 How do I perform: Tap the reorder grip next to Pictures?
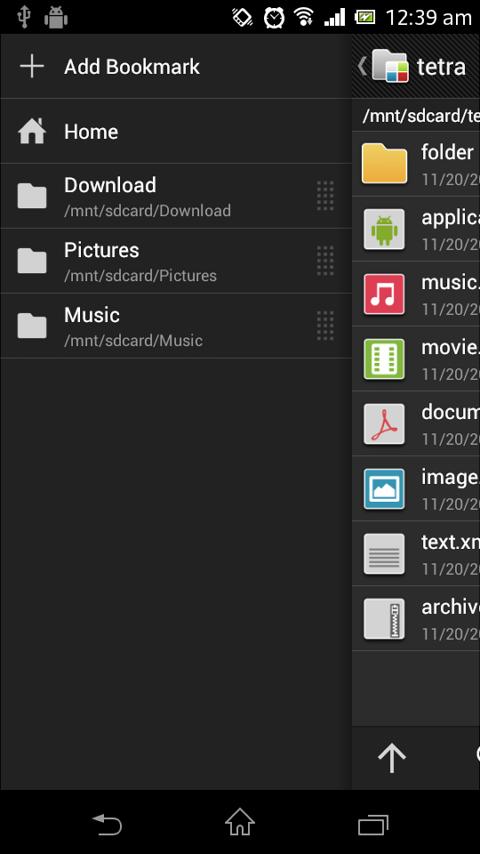(325, 261)
